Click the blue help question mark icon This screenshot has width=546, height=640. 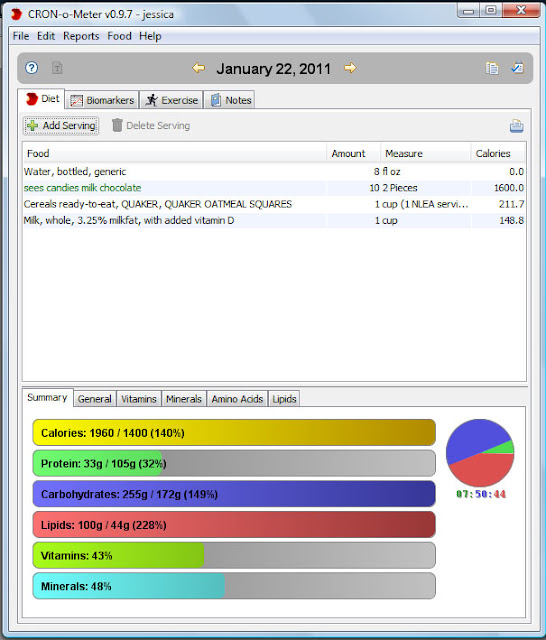click(31, 68)
